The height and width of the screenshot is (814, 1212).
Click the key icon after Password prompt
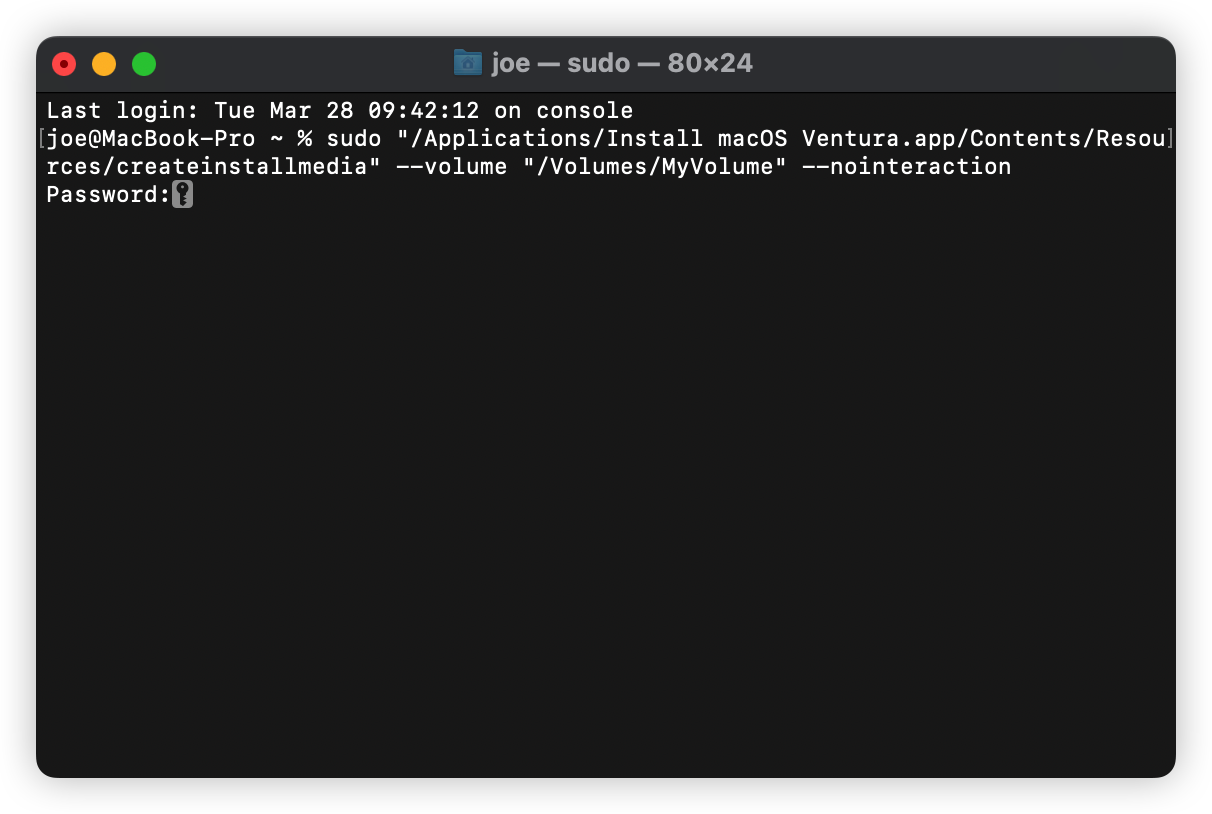(182, 194)
